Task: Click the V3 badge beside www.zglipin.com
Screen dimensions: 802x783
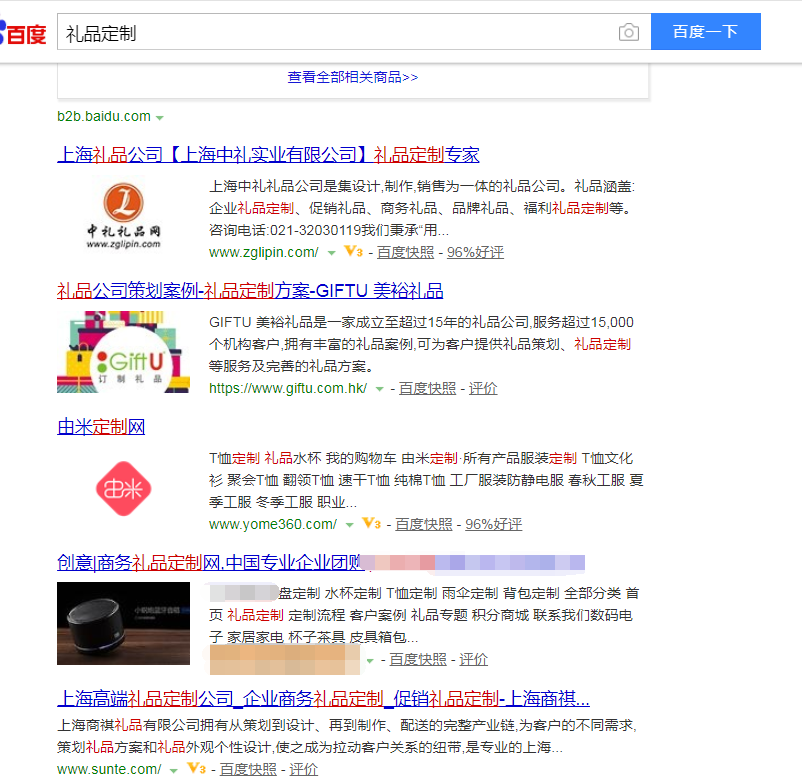Action: (x=353, y=252)
